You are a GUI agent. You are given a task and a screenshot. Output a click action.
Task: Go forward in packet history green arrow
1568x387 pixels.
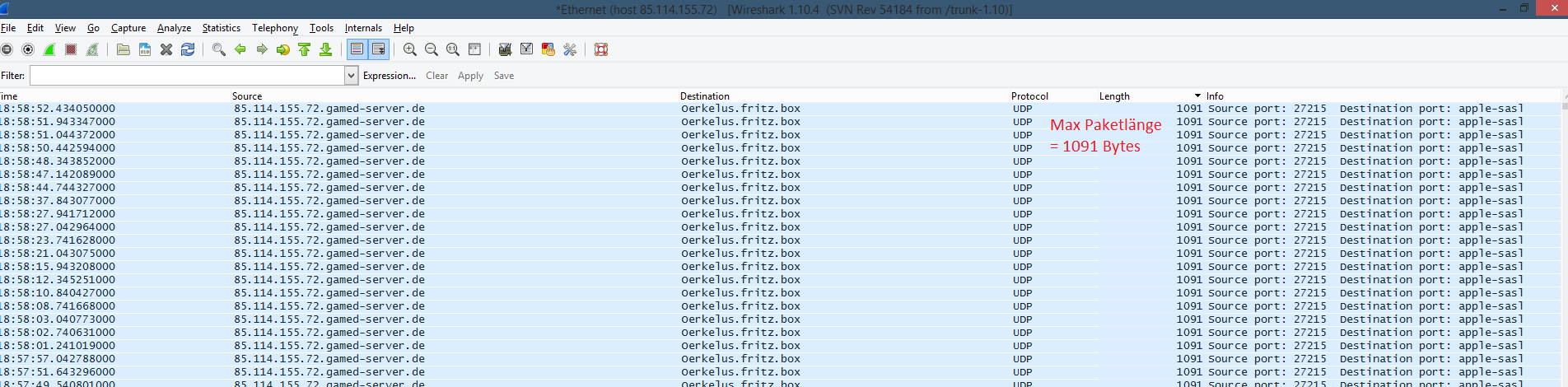pos(261,49)
